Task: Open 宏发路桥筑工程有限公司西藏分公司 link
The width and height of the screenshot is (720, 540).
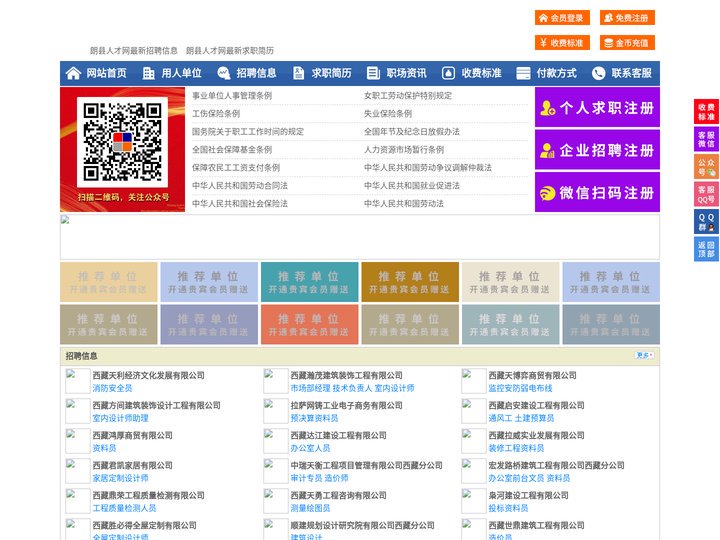Action: point(557,465)
